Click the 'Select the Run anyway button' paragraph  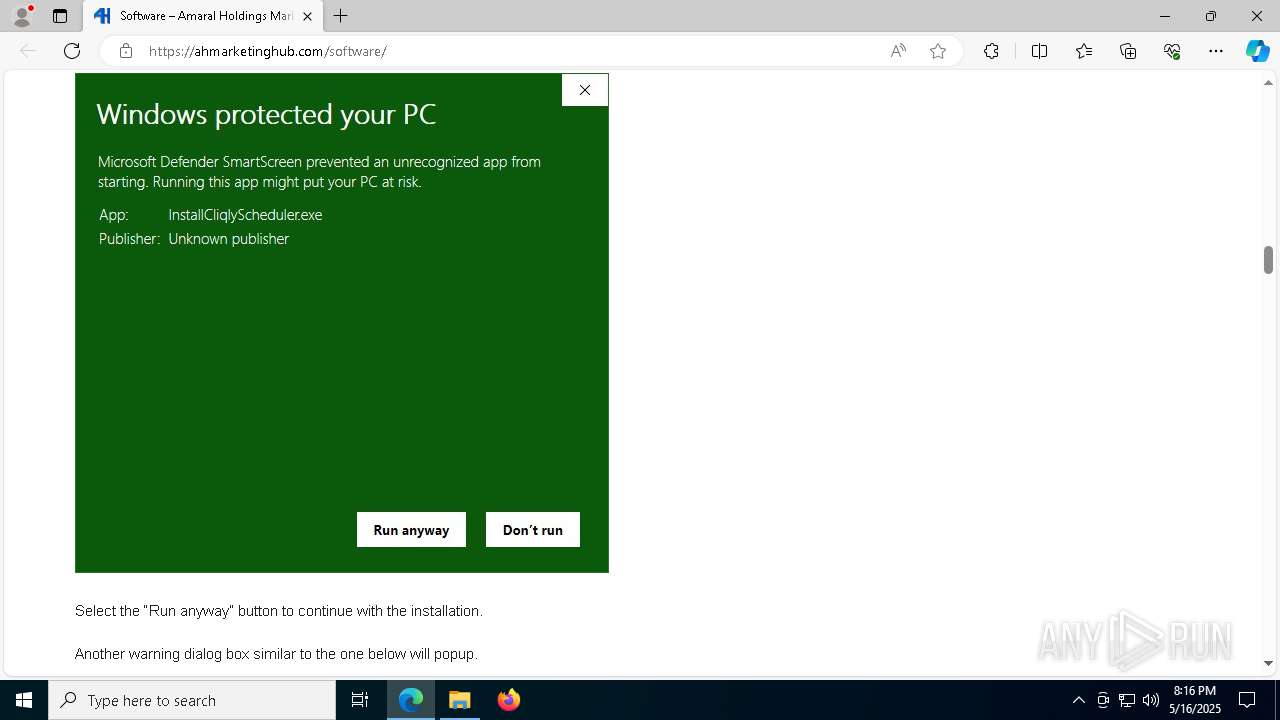click(279, 611)
